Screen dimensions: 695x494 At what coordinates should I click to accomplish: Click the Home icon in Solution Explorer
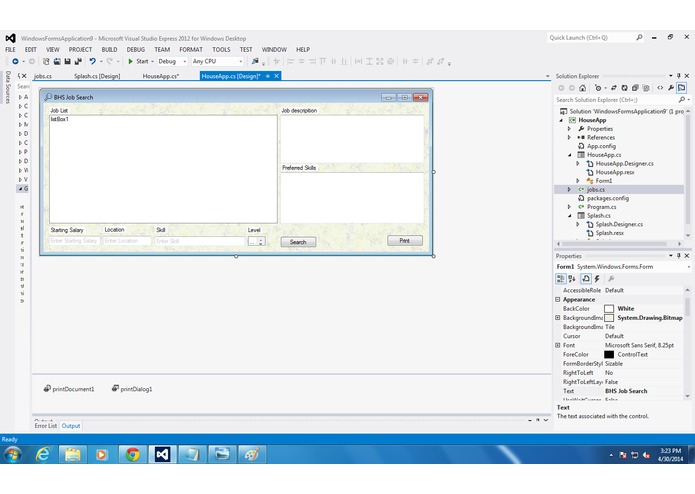click(x=582, y=88)
